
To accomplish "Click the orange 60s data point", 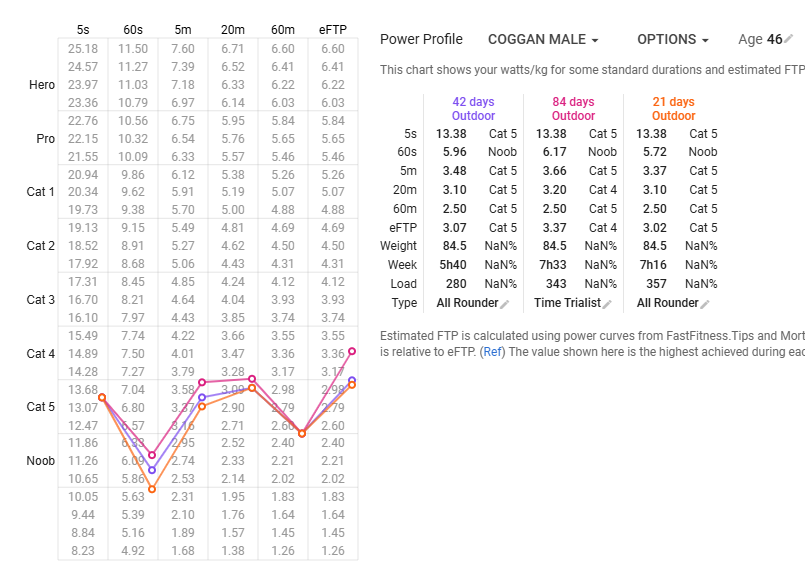I will 152,489.
